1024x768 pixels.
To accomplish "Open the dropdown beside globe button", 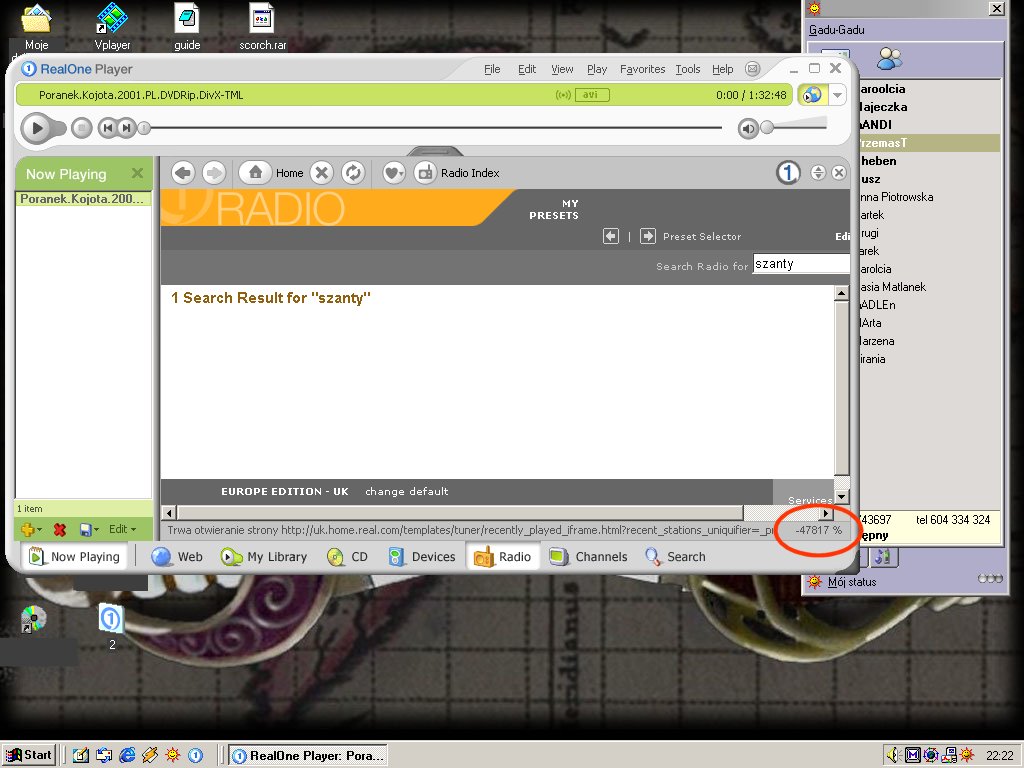I will (837, 95).
